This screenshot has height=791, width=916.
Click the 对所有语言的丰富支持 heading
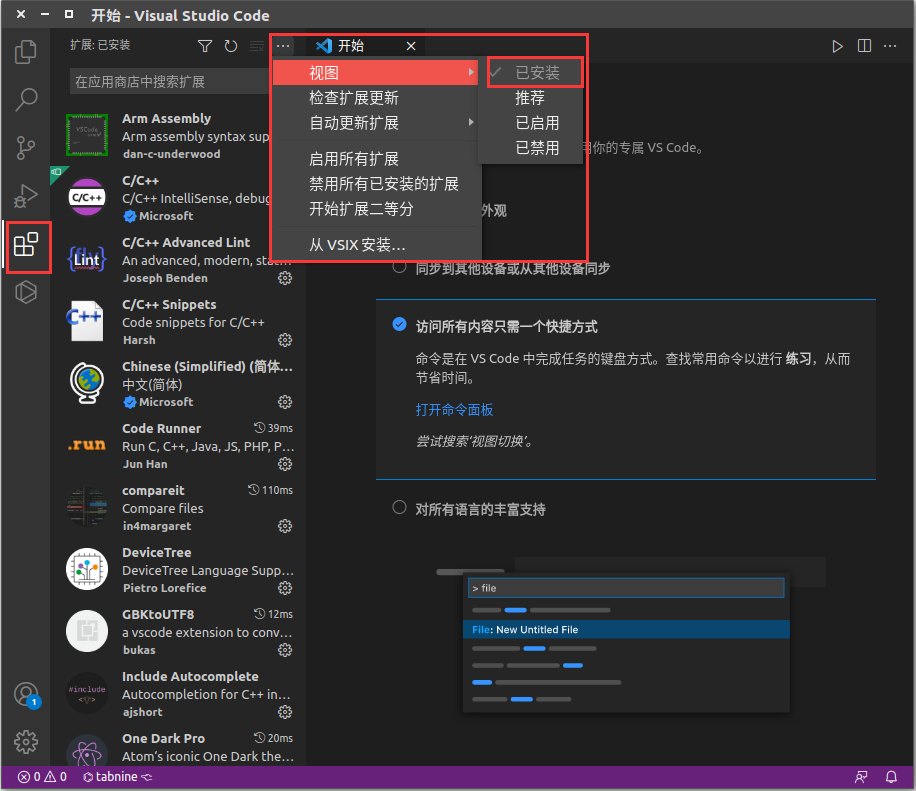coord(480,509)
